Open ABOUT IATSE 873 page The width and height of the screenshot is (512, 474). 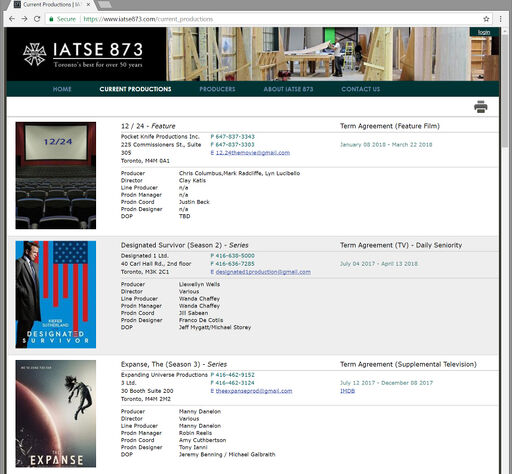[288, 89]
